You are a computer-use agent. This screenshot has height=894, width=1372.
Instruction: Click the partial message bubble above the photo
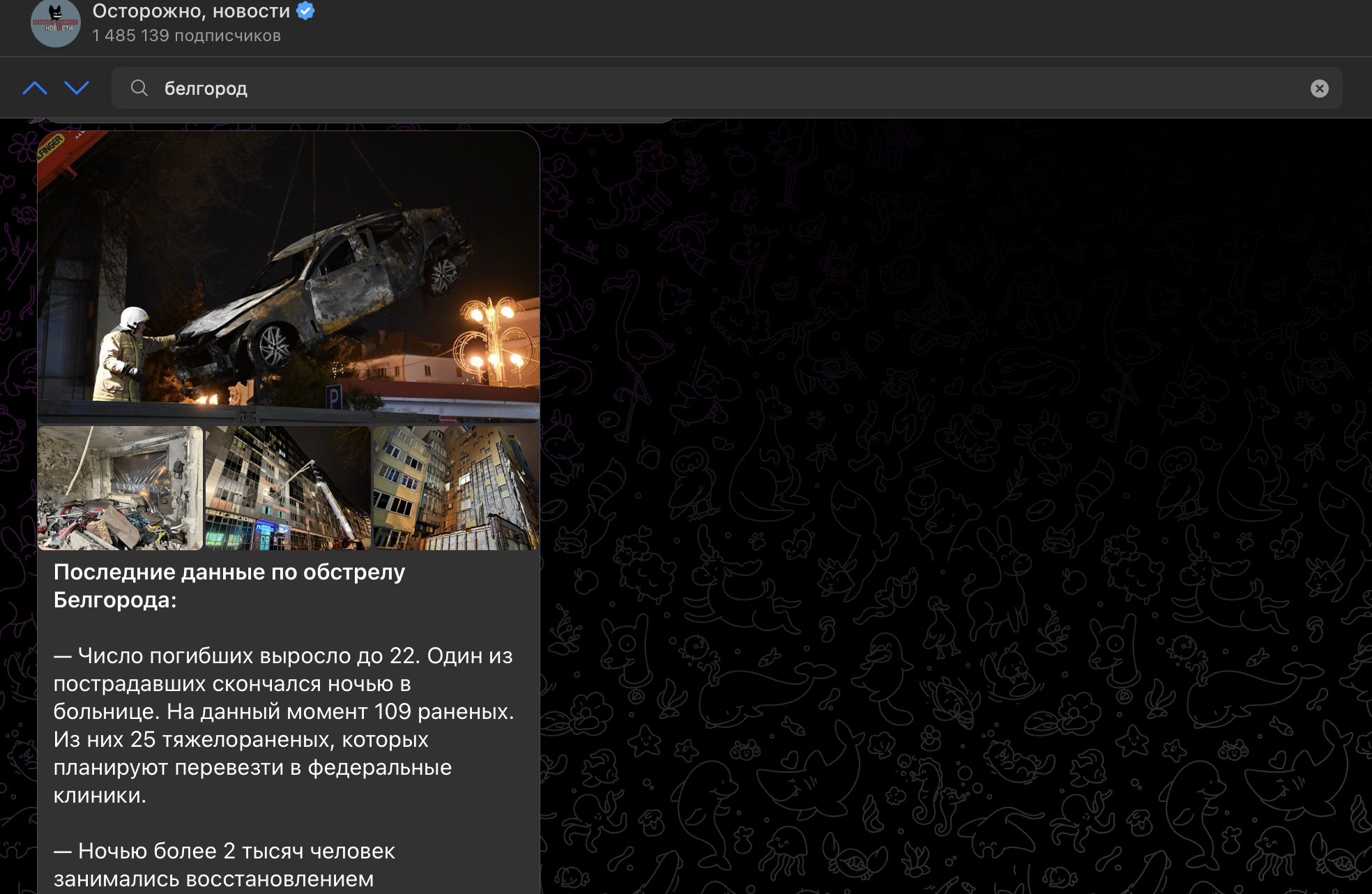click(x=349, y=121)
